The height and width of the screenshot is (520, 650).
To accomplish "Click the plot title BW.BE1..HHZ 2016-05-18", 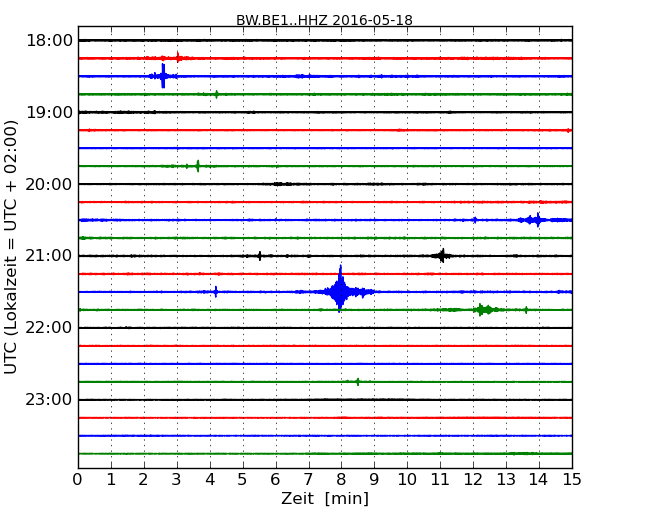I will (324, 20).
